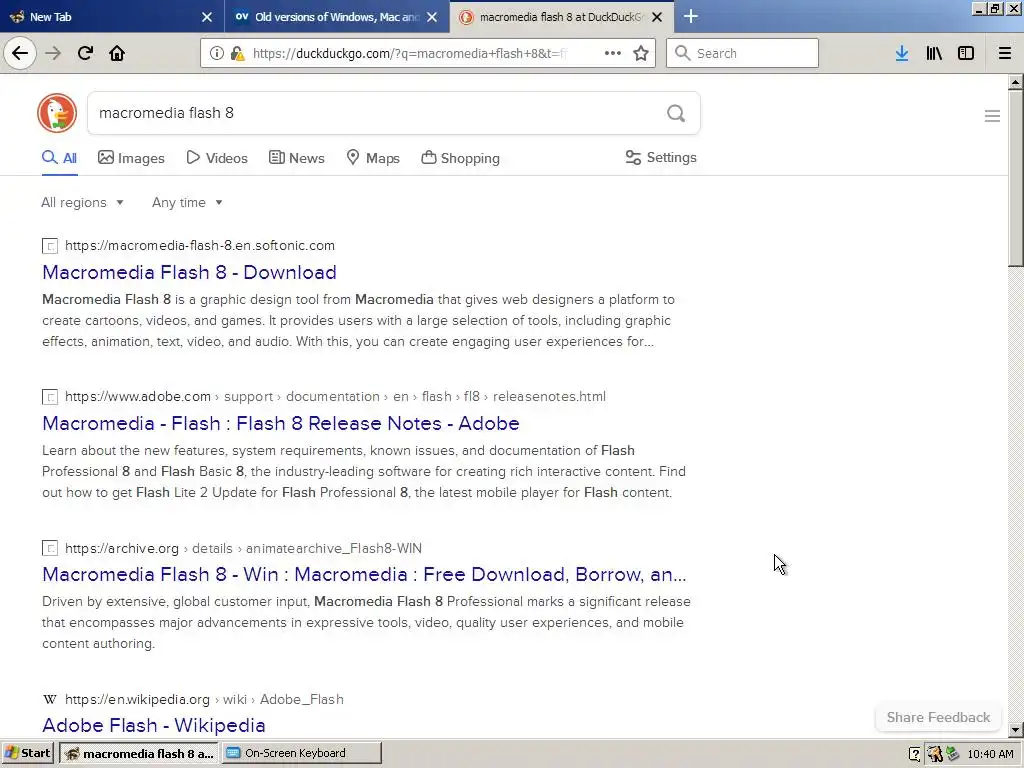Reload the current page
The image size is (1024, 768).
point(85,53)
